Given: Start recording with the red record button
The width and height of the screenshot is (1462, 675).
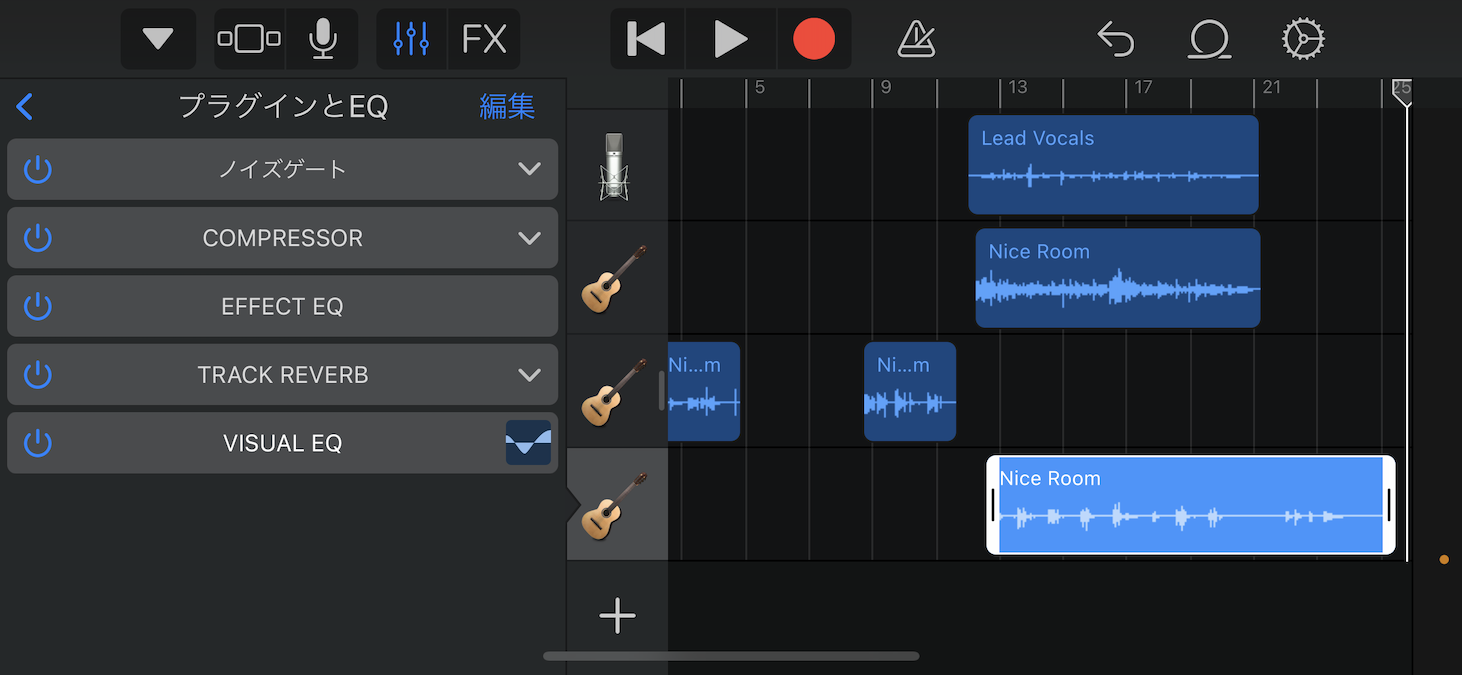Looking at the screenshot, I should click(x=814, y=39).
